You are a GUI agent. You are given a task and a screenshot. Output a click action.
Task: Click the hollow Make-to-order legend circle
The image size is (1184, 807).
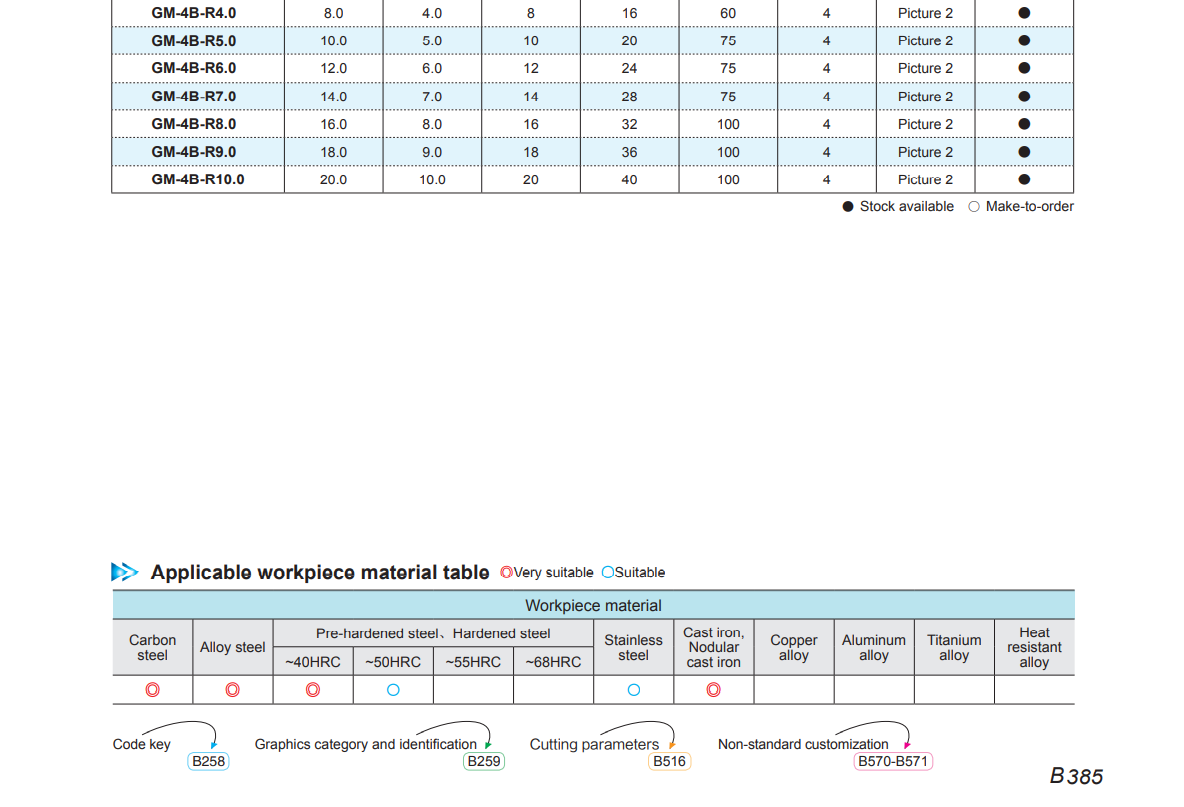974,207
